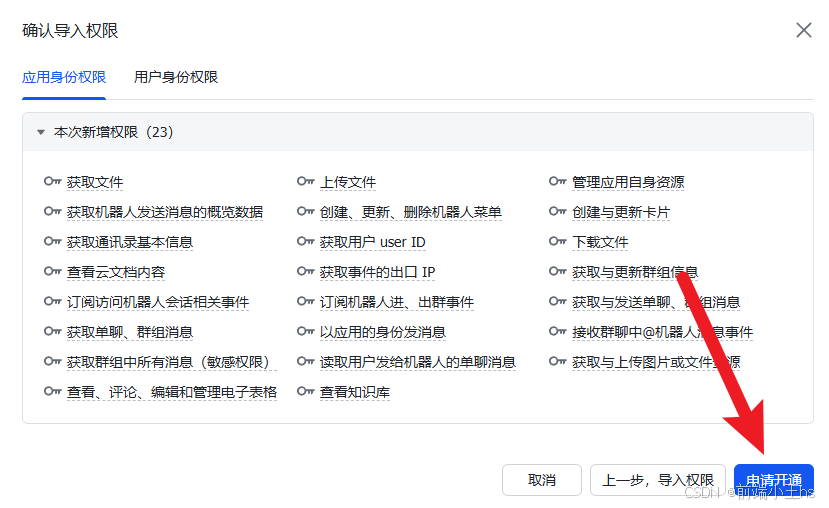Switch to 用户身份权限 tab
The image size is (829, 508).
(x=176, y=77)
